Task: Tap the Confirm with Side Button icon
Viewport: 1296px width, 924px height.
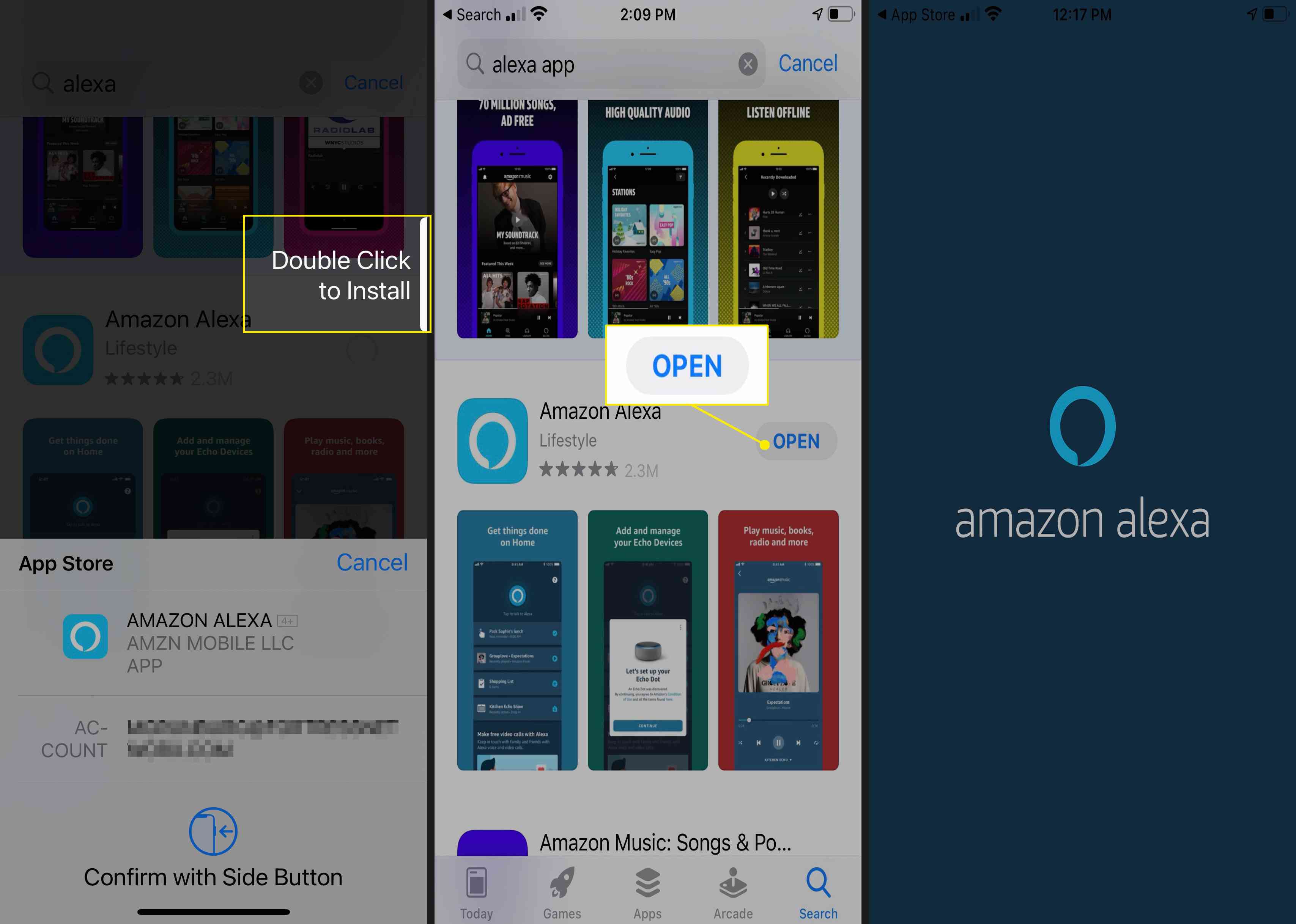Action: 216,830
